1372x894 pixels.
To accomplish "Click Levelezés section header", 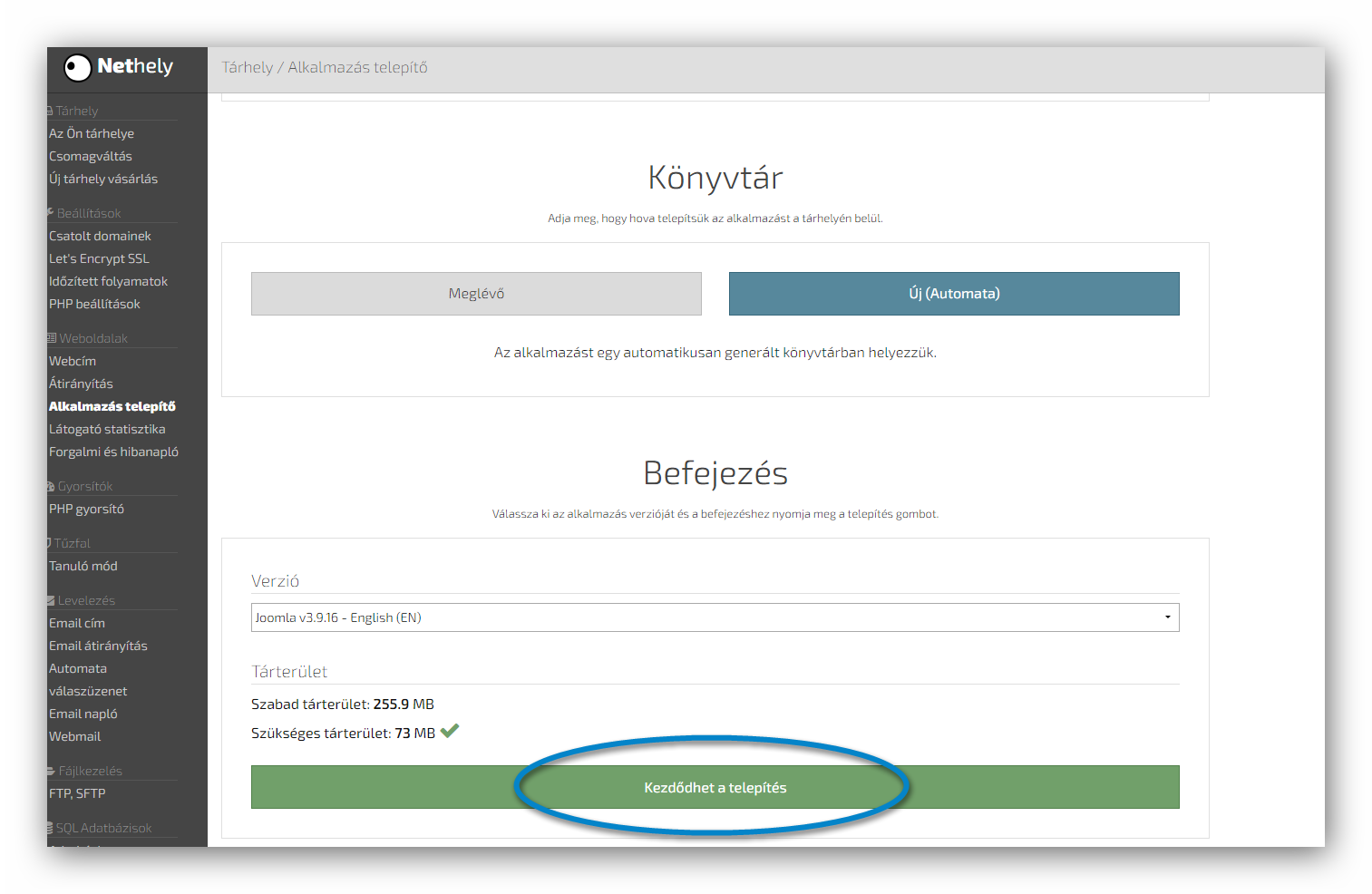I will click(x=82, y=600).
